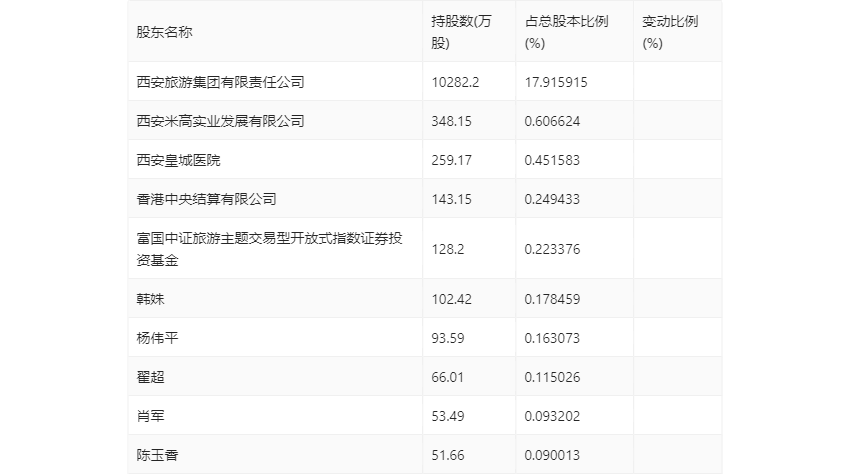Click the holding value 128.2

click(x=448, y=249)
